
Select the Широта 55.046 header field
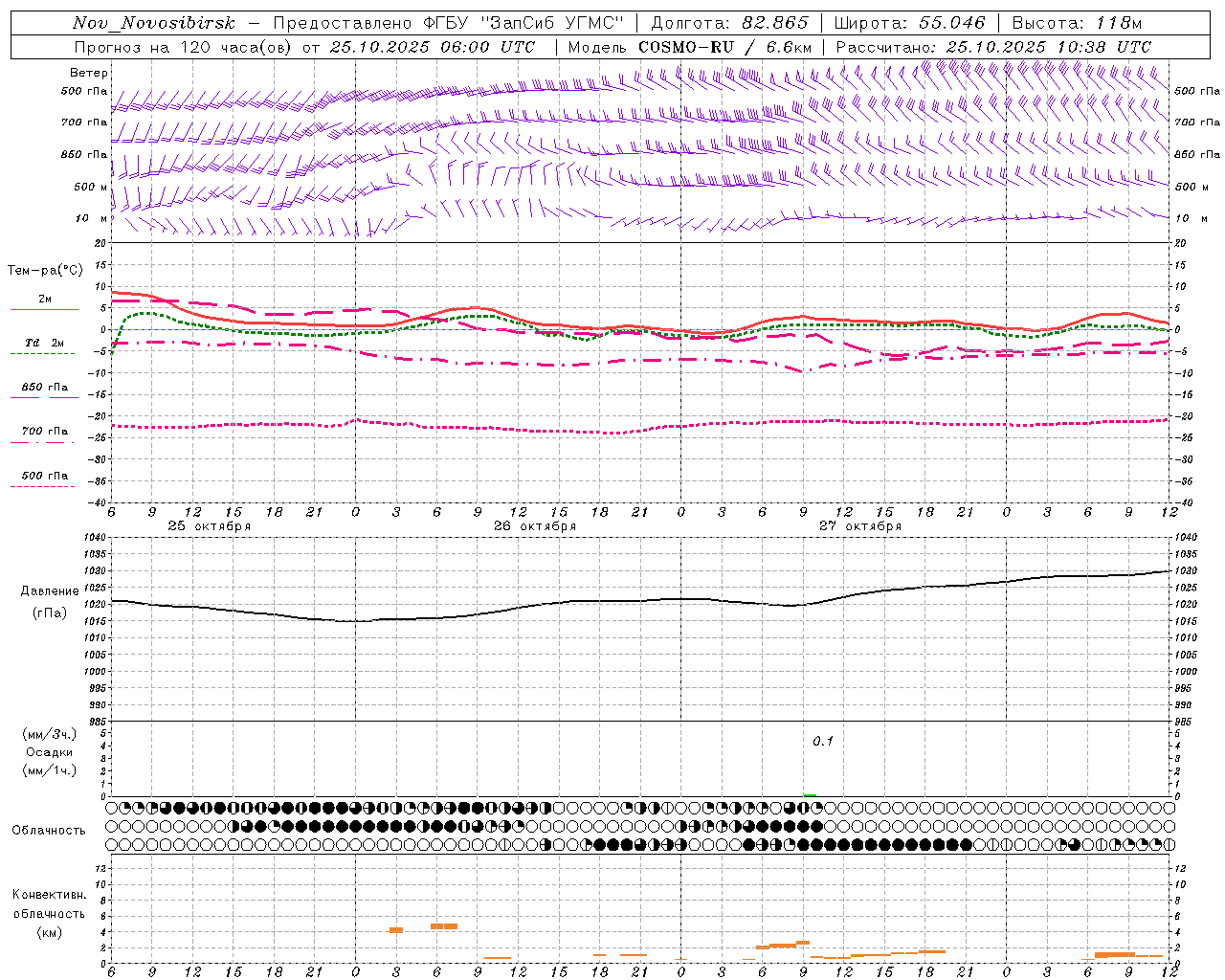(x=909, y=23)
